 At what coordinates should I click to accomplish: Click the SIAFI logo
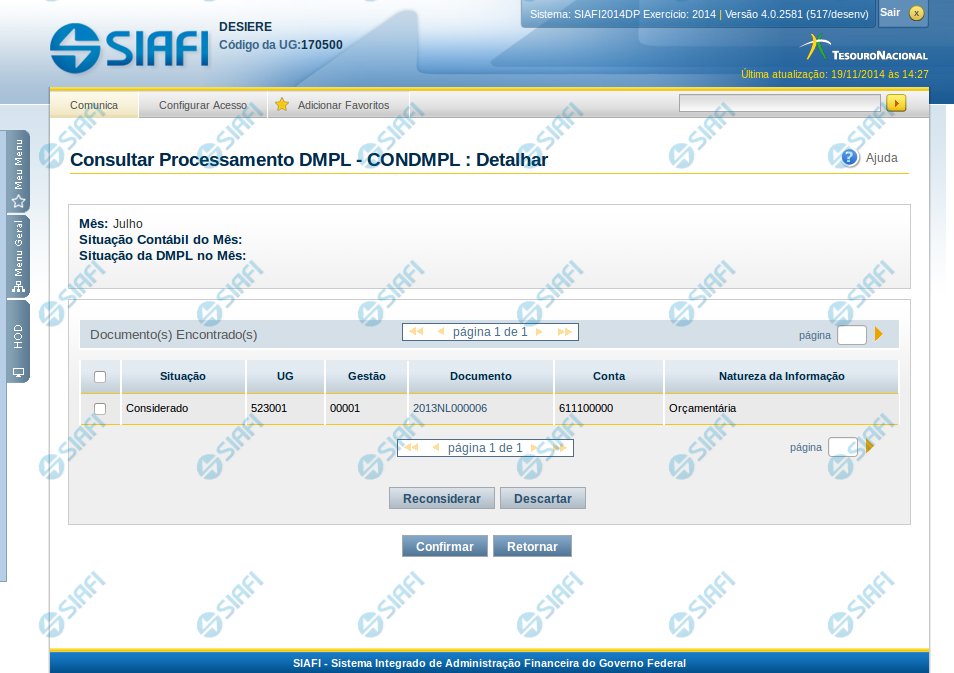point(130,46)
